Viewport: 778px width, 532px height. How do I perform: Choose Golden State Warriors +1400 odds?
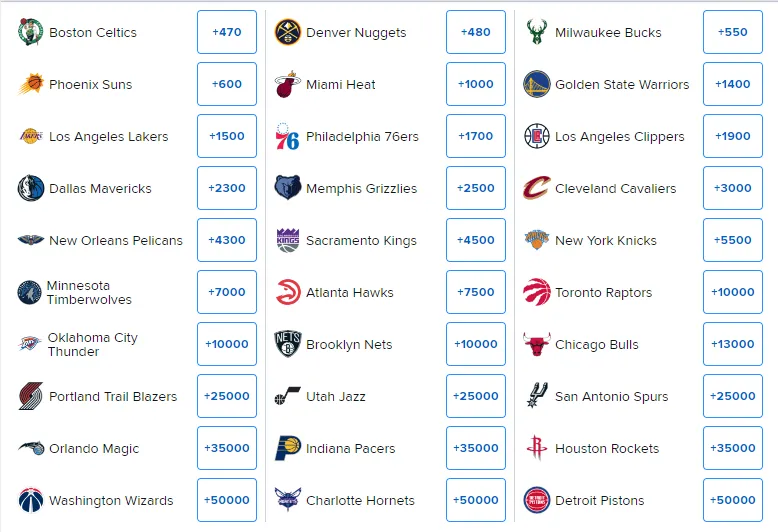(x=733, y=84)
